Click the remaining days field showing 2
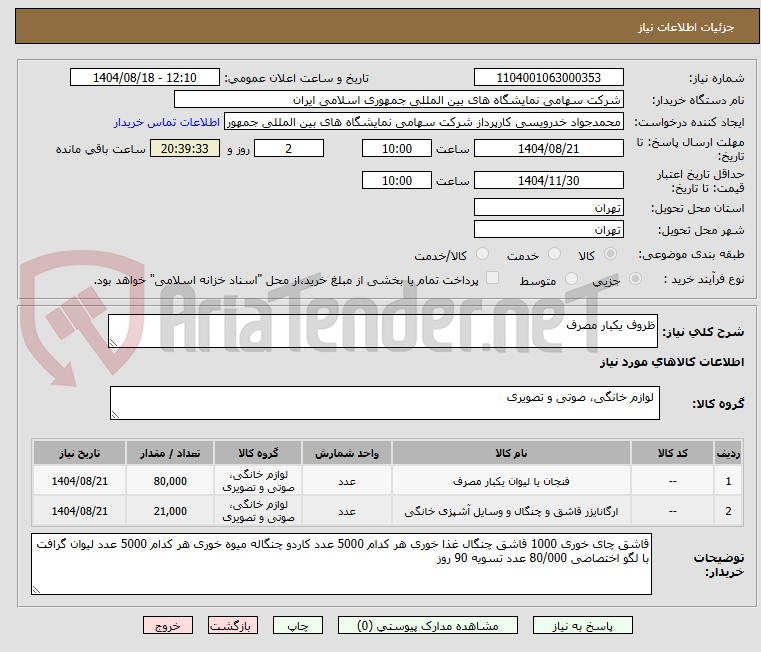The image size is (761, 652). [x=289, y=149]
